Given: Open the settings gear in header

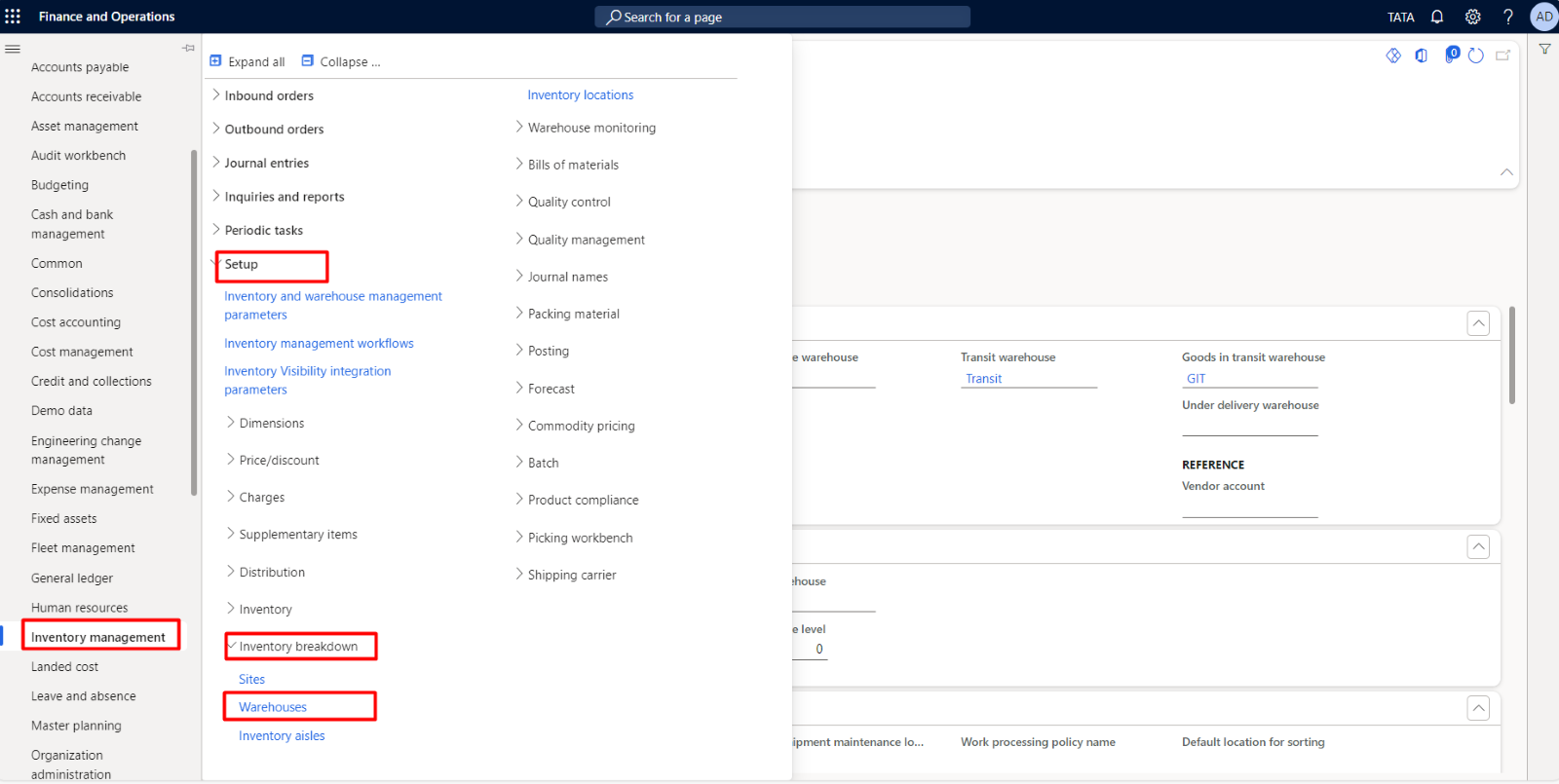Looking at the screenshot, I should (1473, 17).
